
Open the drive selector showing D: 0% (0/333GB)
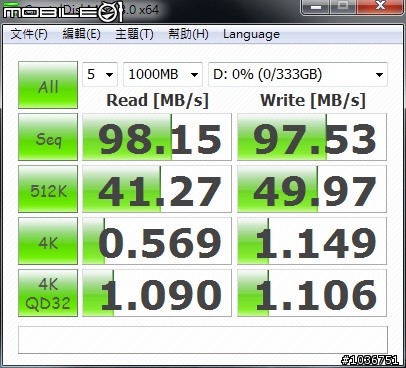[298, 74]
